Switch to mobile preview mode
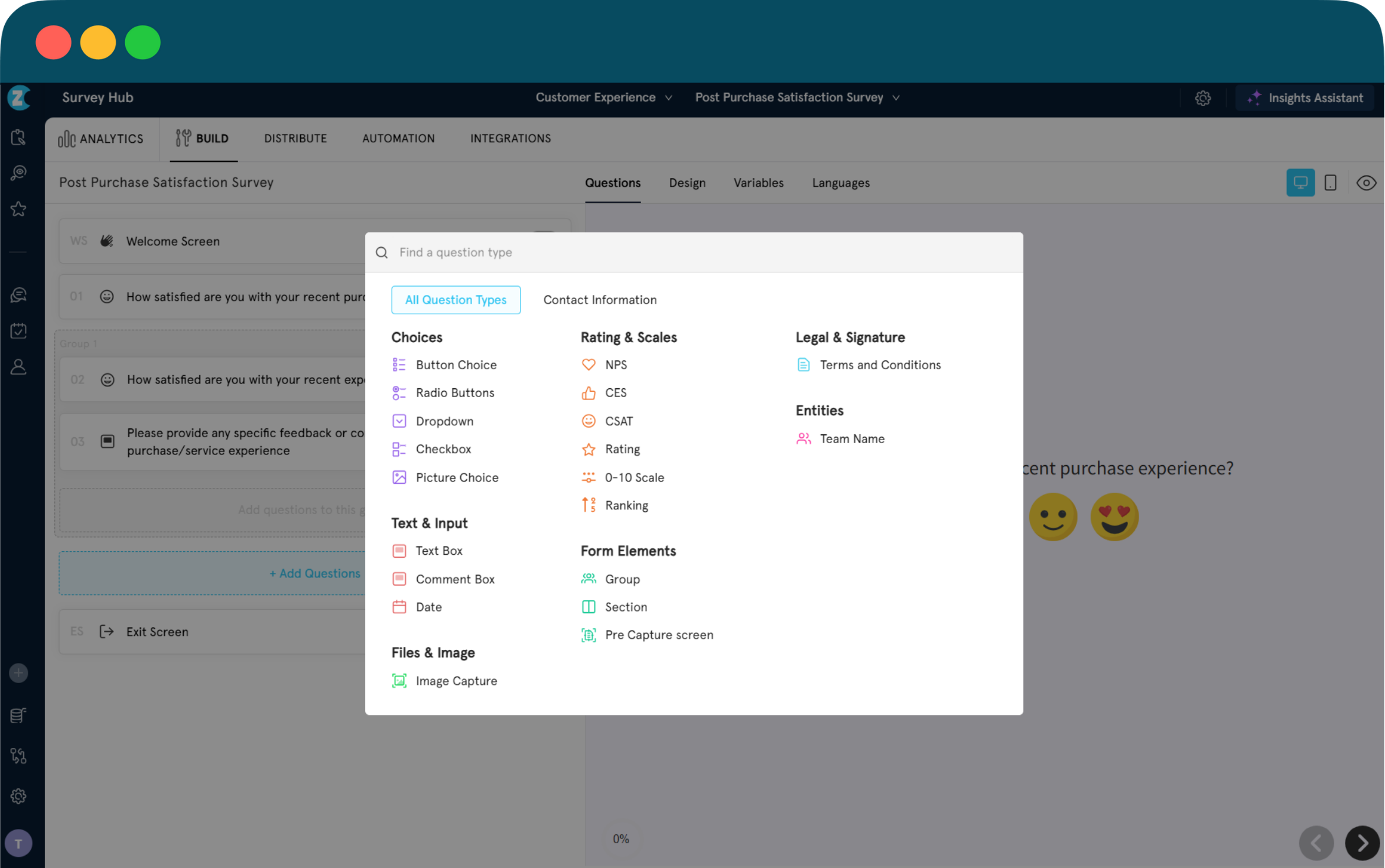Screen dimensions: 1385x868 point(1330,183)
